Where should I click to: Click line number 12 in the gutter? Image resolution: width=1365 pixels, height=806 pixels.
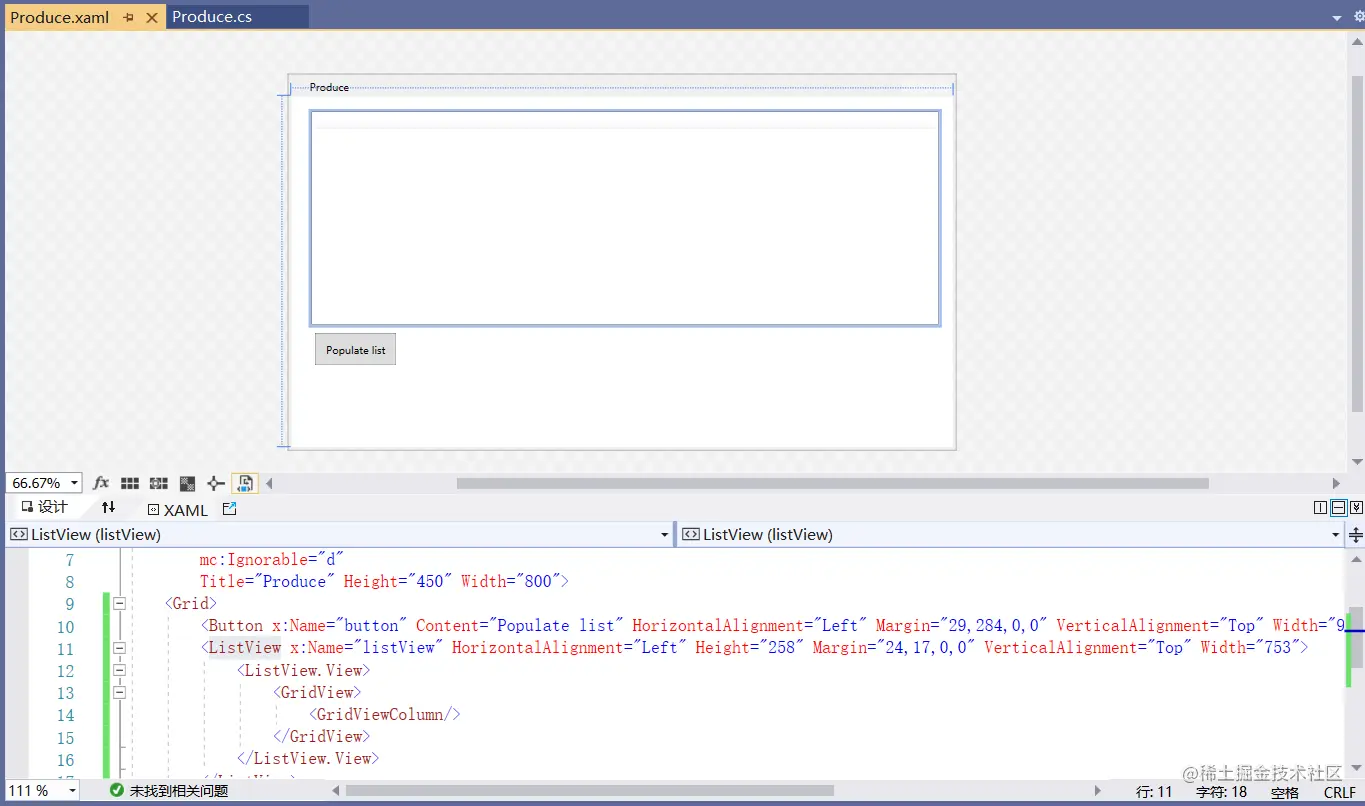pos(65,670)
